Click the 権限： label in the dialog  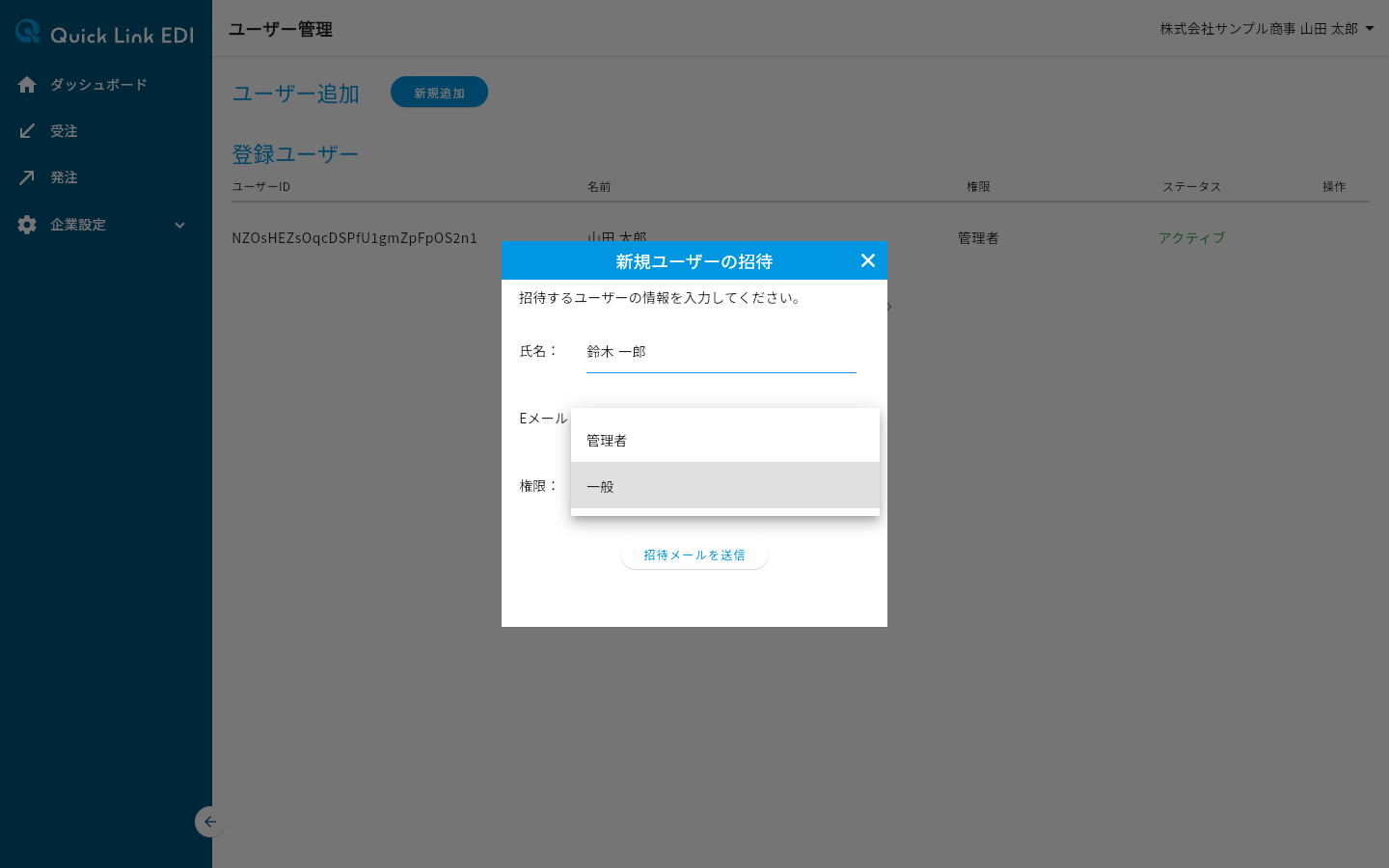click(538, 486)
